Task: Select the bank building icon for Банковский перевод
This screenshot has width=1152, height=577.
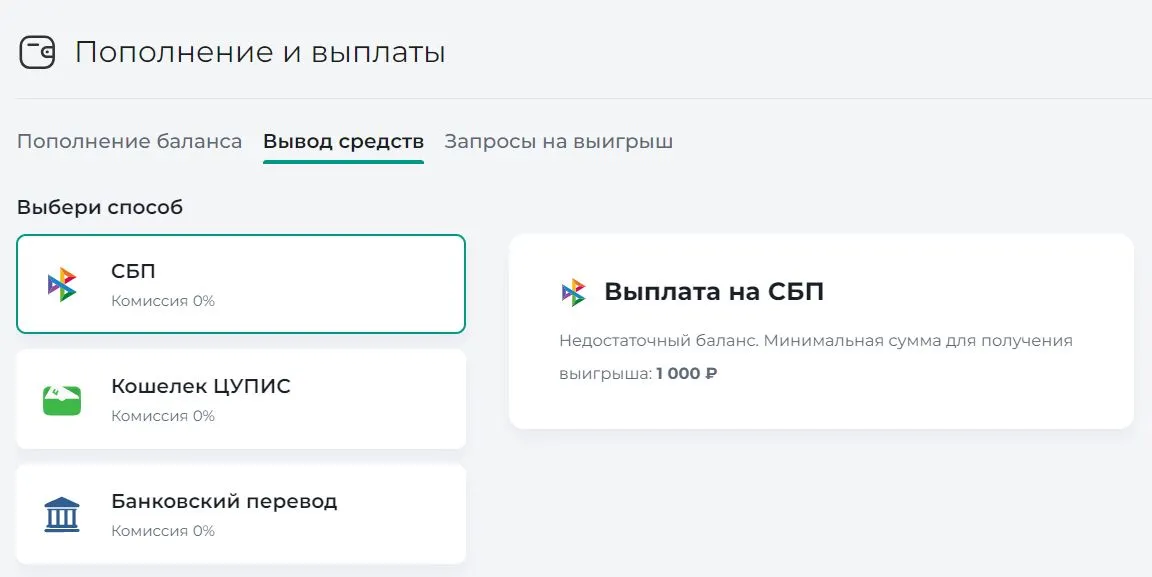Action: click(x=61, y=513)
